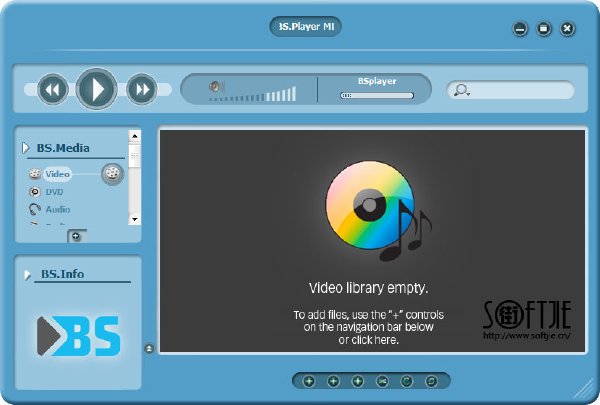Click the BS.Media scrollbar down arrow
The width and height of the screenshot is (600, 405).
pos(134,219)
